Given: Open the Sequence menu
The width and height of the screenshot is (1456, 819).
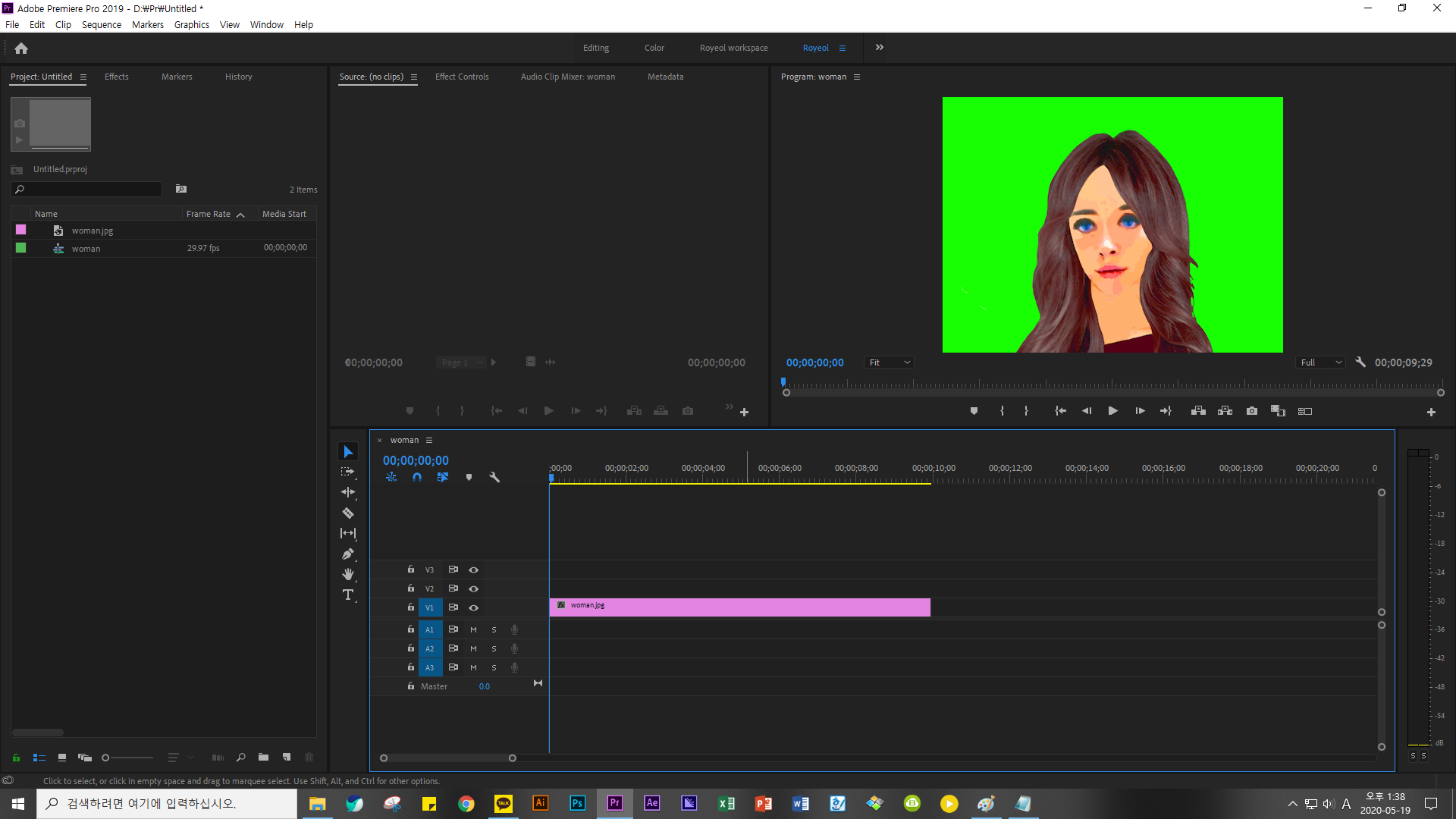Looking at the screenshot, I should coord(101,24).
